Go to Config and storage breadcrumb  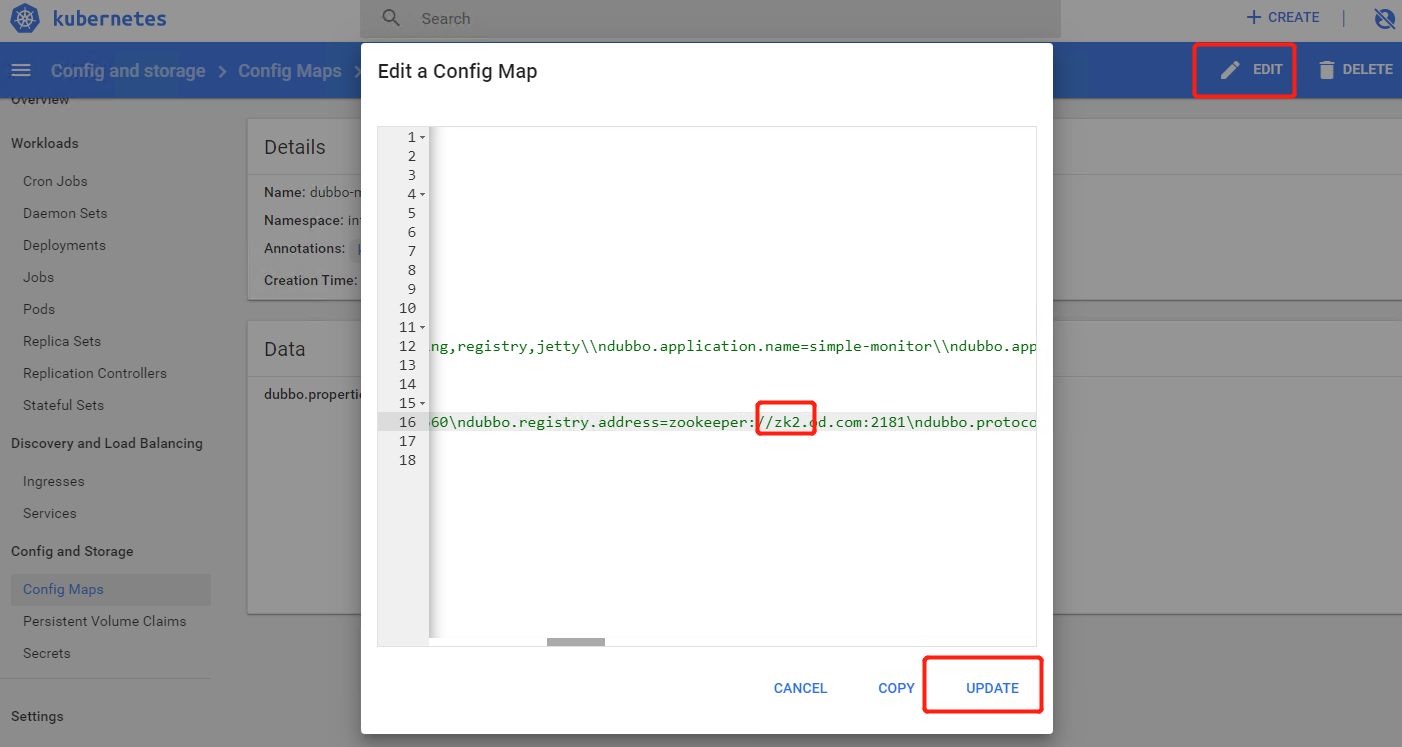[x=128, y=71]
